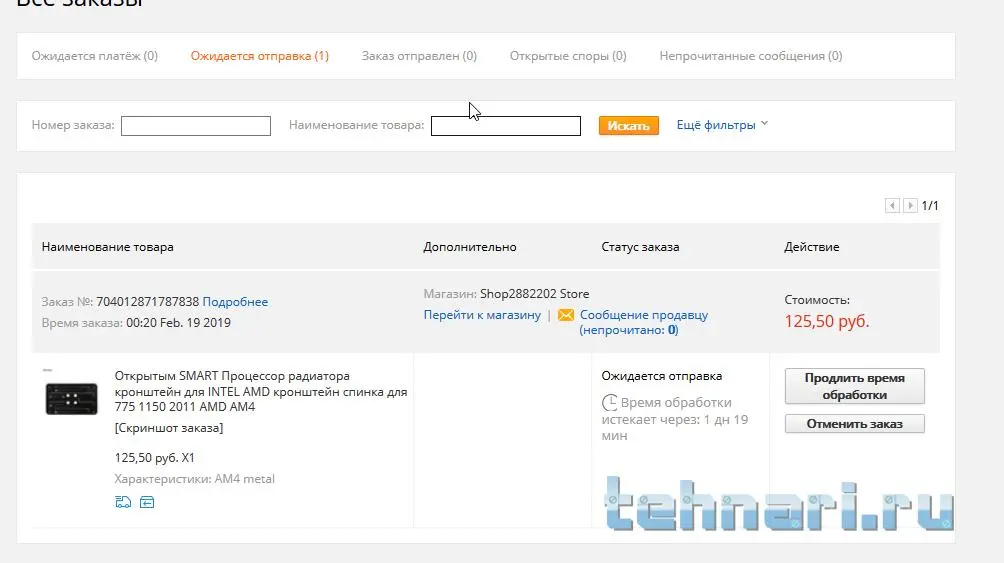Select the 'Ожидается отправка (1)' tab
Image resolution: width=1004 pixels, height=563 pixels.
[x=260, y=56]
